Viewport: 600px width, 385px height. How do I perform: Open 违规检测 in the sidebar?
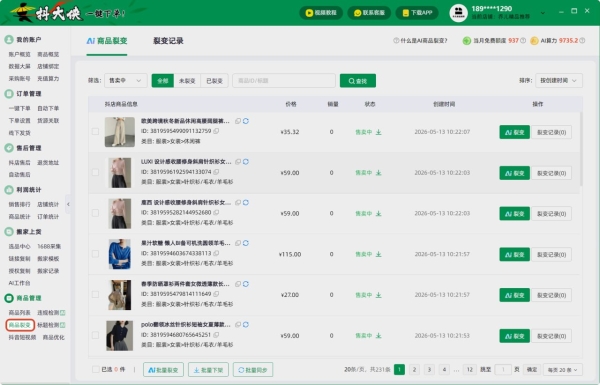tap(48, 313)
